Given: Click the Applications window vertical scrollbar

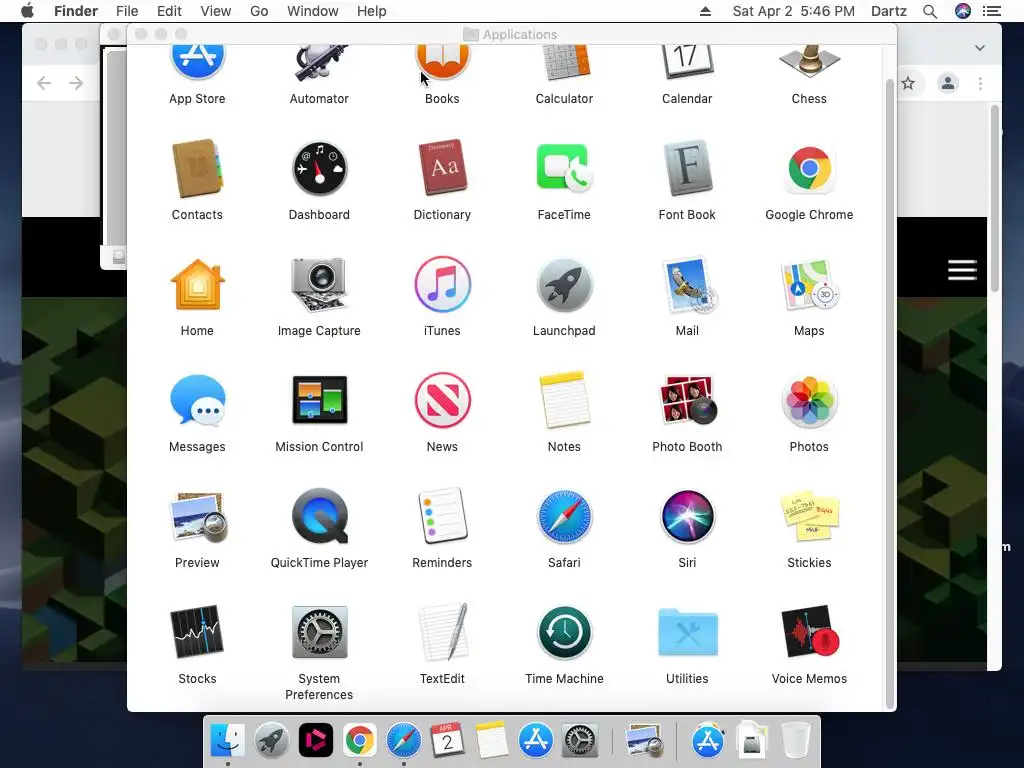Looking at the screenshot, I should pos(889,392).
